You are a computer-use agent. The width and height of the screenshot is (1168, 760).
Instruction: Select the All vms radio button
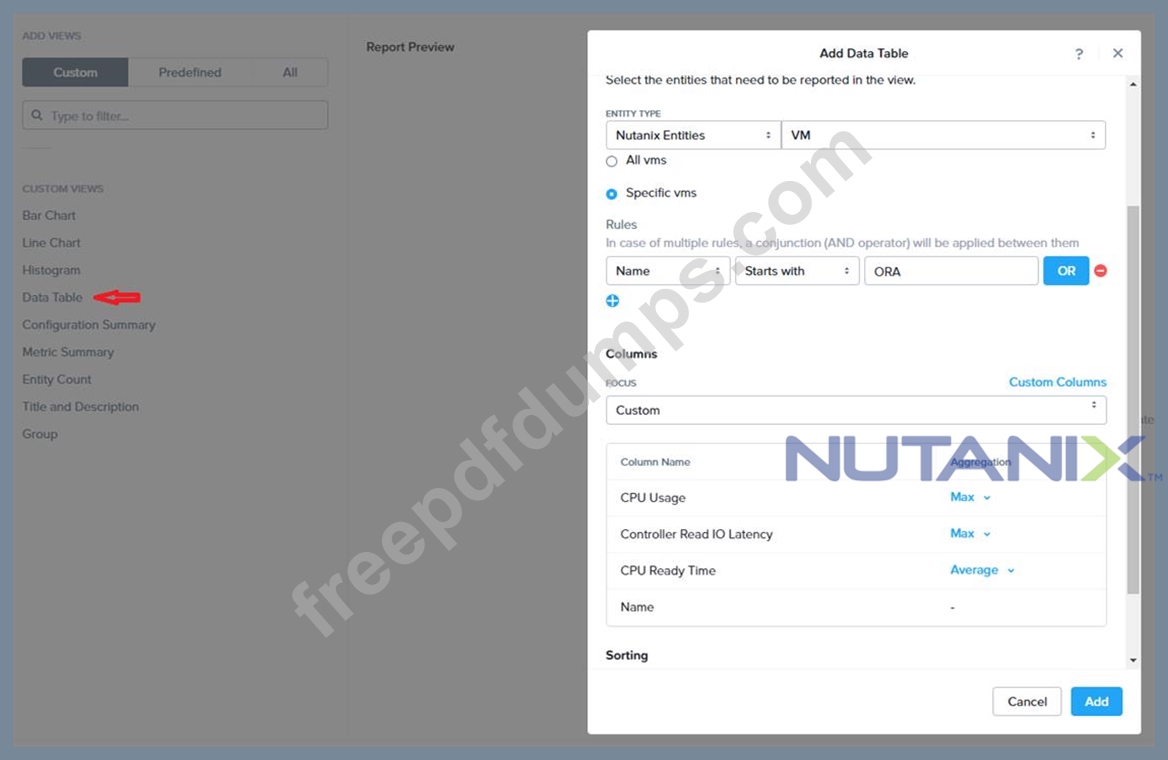pos(612,161)
